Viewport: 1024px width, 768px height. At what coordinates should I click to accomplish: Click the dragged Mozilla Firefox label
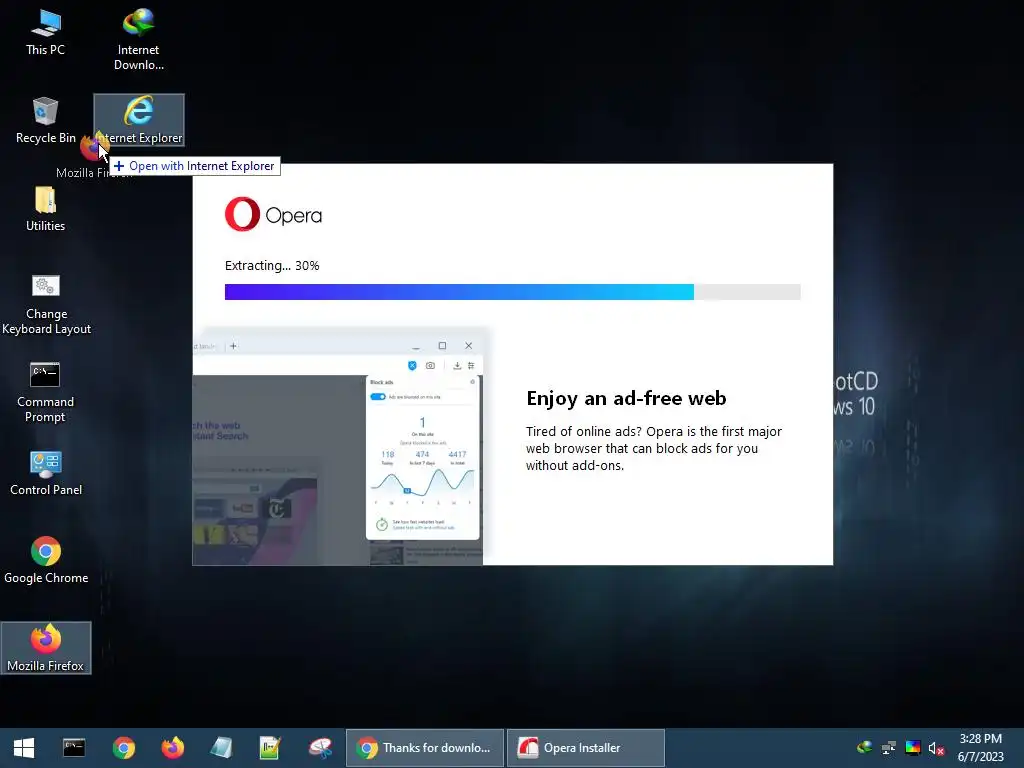point(93,173)
